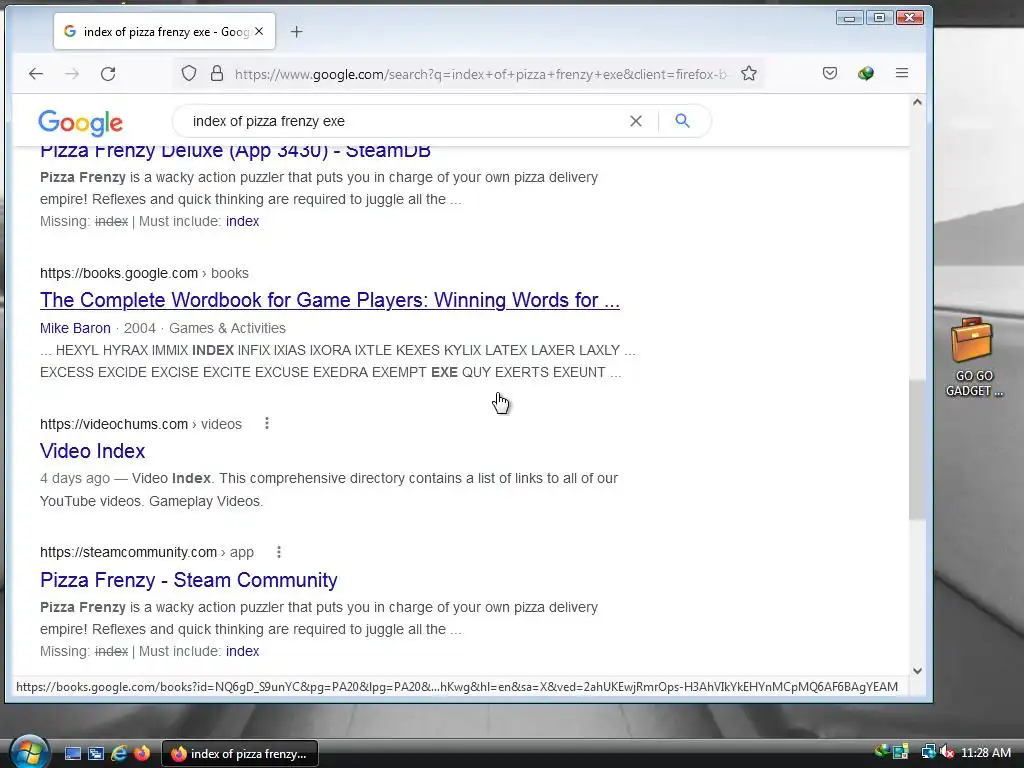1024x768 pixels.
Task: Open the 'Video Index' result link
Action: click(93, 451)
